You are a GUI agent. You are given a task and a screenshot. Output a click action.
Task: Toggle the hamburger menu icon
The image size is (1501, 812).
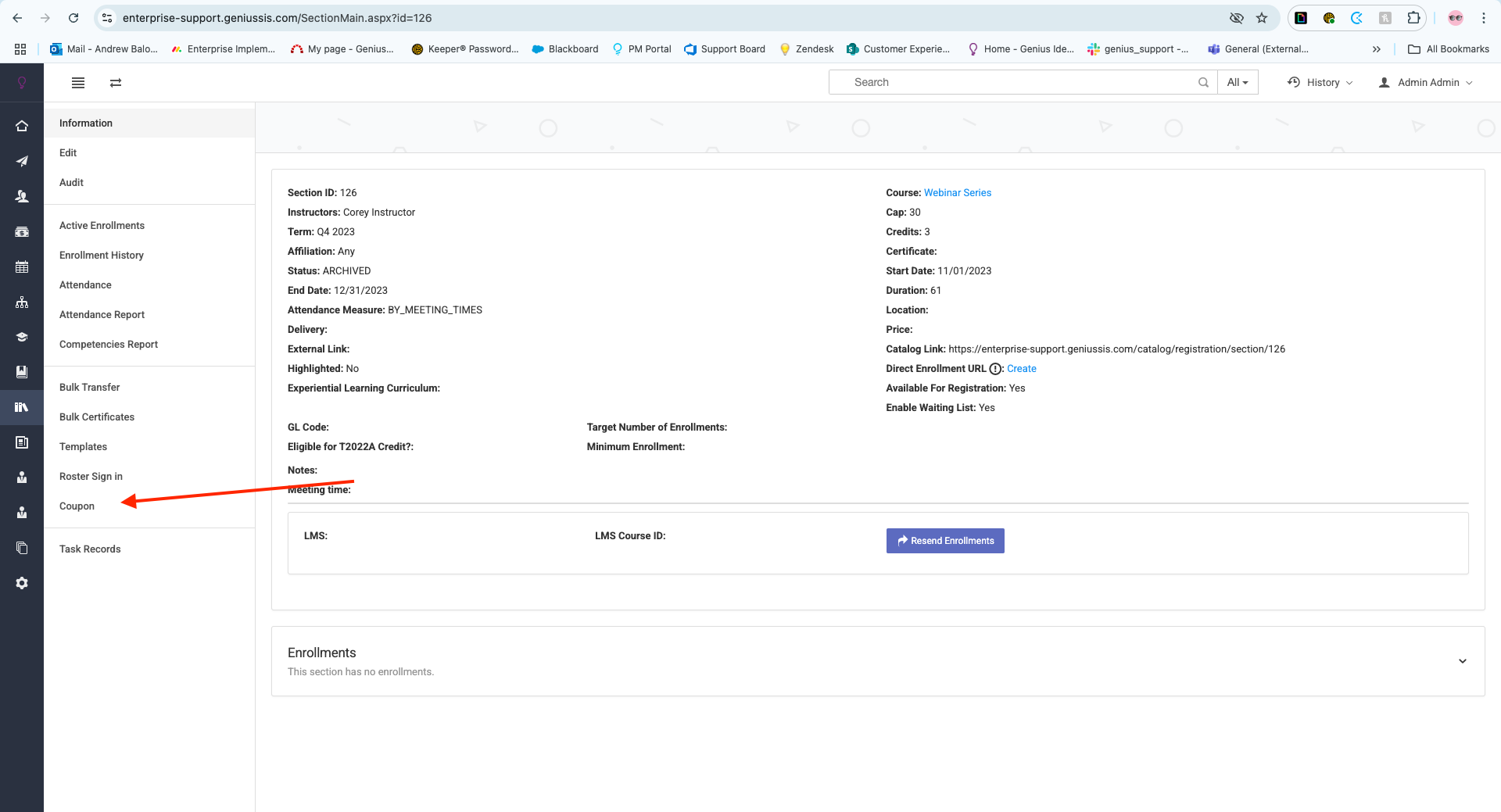point(78,82)
